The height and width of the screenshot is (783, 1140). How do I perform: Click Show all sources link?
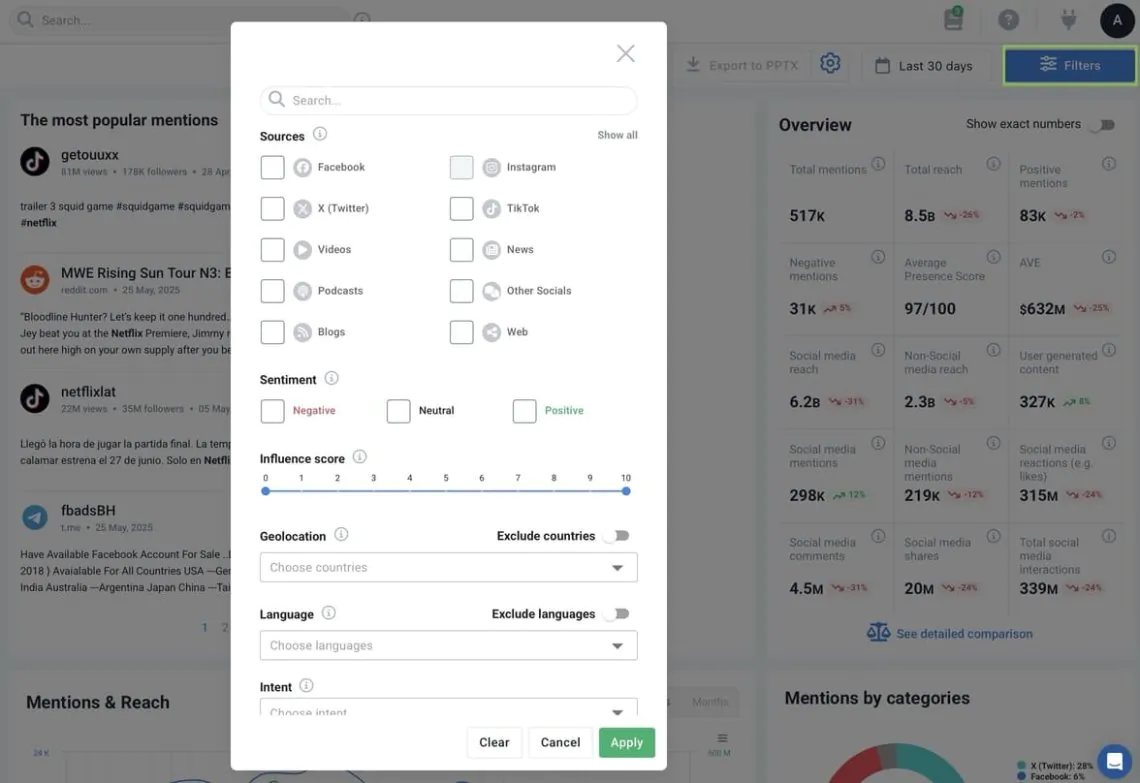click(x=617, y=135)
